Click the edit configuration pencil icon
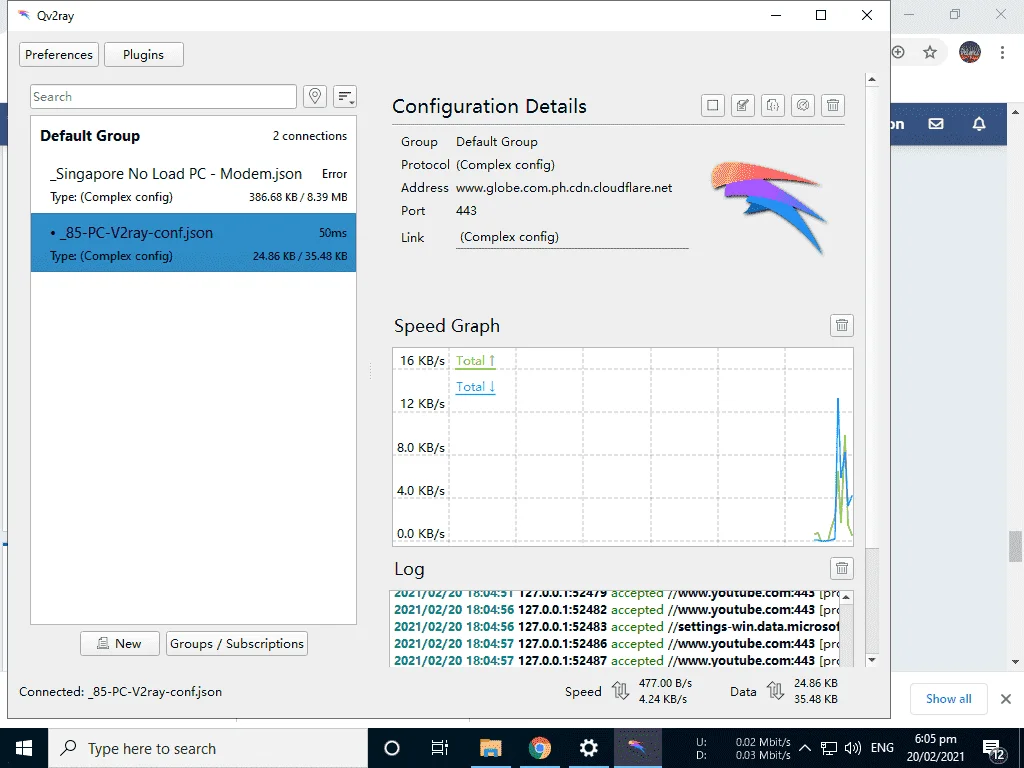The image size is (1024, 768). (743, 105)
